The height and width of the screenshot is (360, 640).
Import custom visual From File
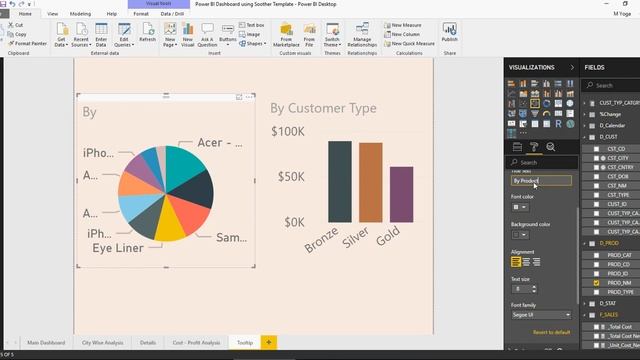click(309, 35)
